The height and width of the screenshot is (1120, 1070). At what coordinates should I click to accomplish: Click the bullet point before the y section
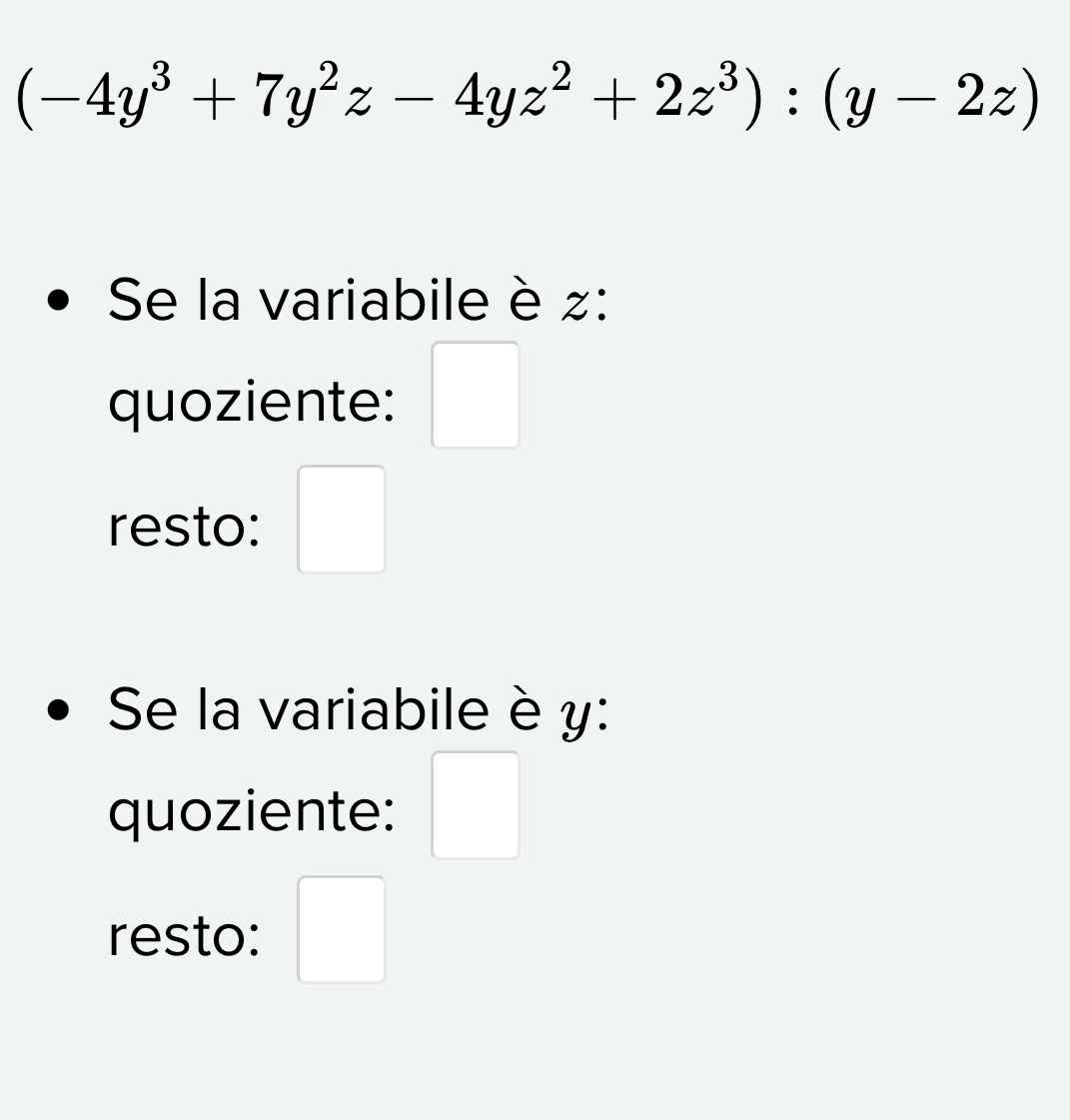click(61, 711)
